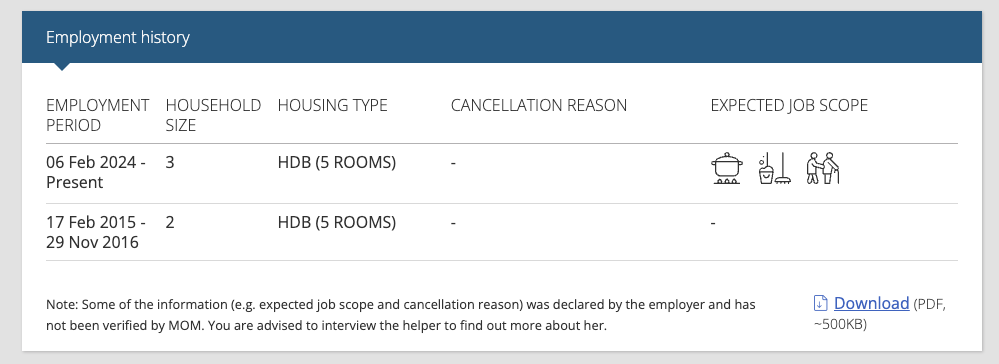Open the Download PDF link
The height and width of the screenshot is (364, 999).
tap(871, 303)
